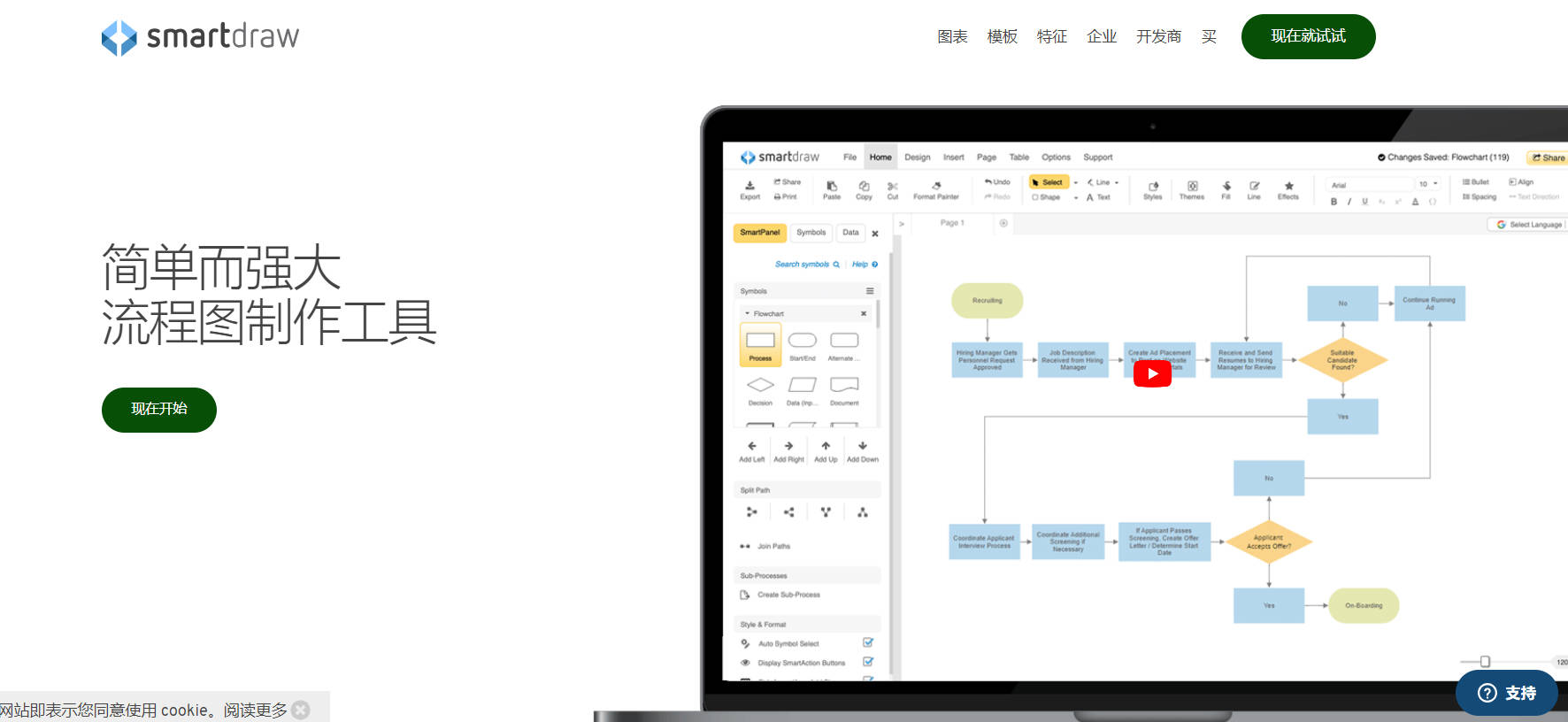Open the Design ribbon tab
This screenshot has height=722, width=1568.
pos(918,157)
